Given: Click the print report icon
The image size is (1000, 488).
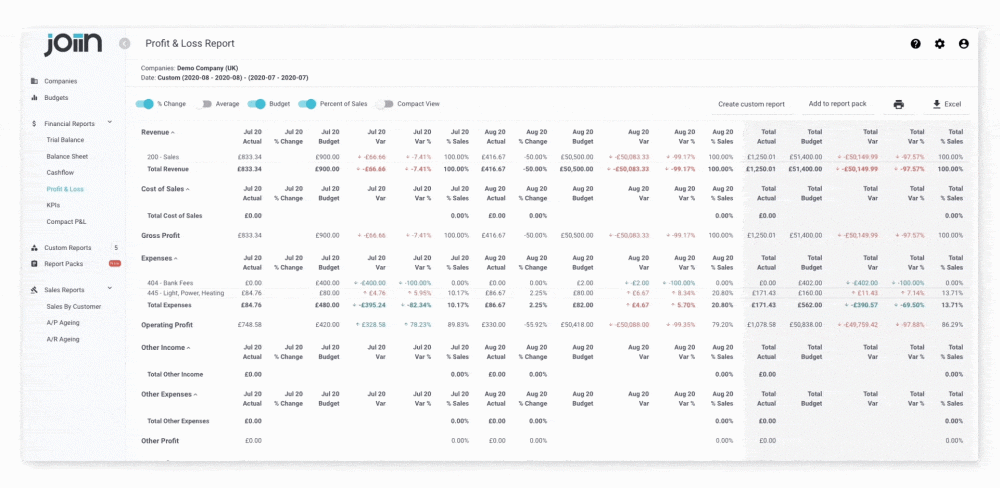Looking at the screenshot, I should [x=899, y=104].
